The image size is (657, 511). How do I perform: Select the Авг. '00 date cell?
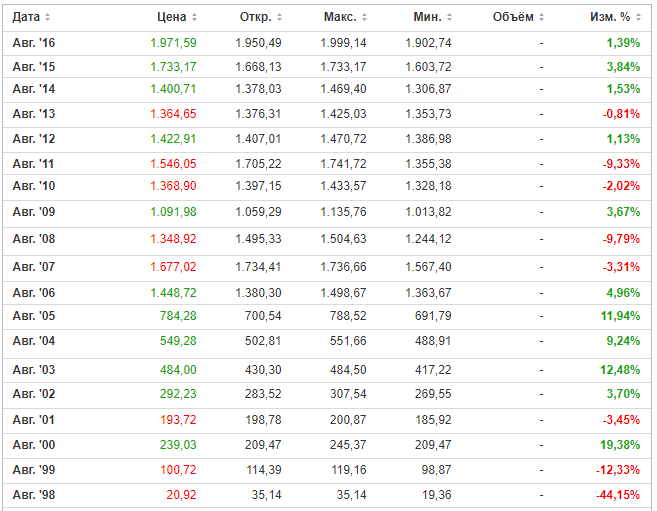[x=34, y=445]
